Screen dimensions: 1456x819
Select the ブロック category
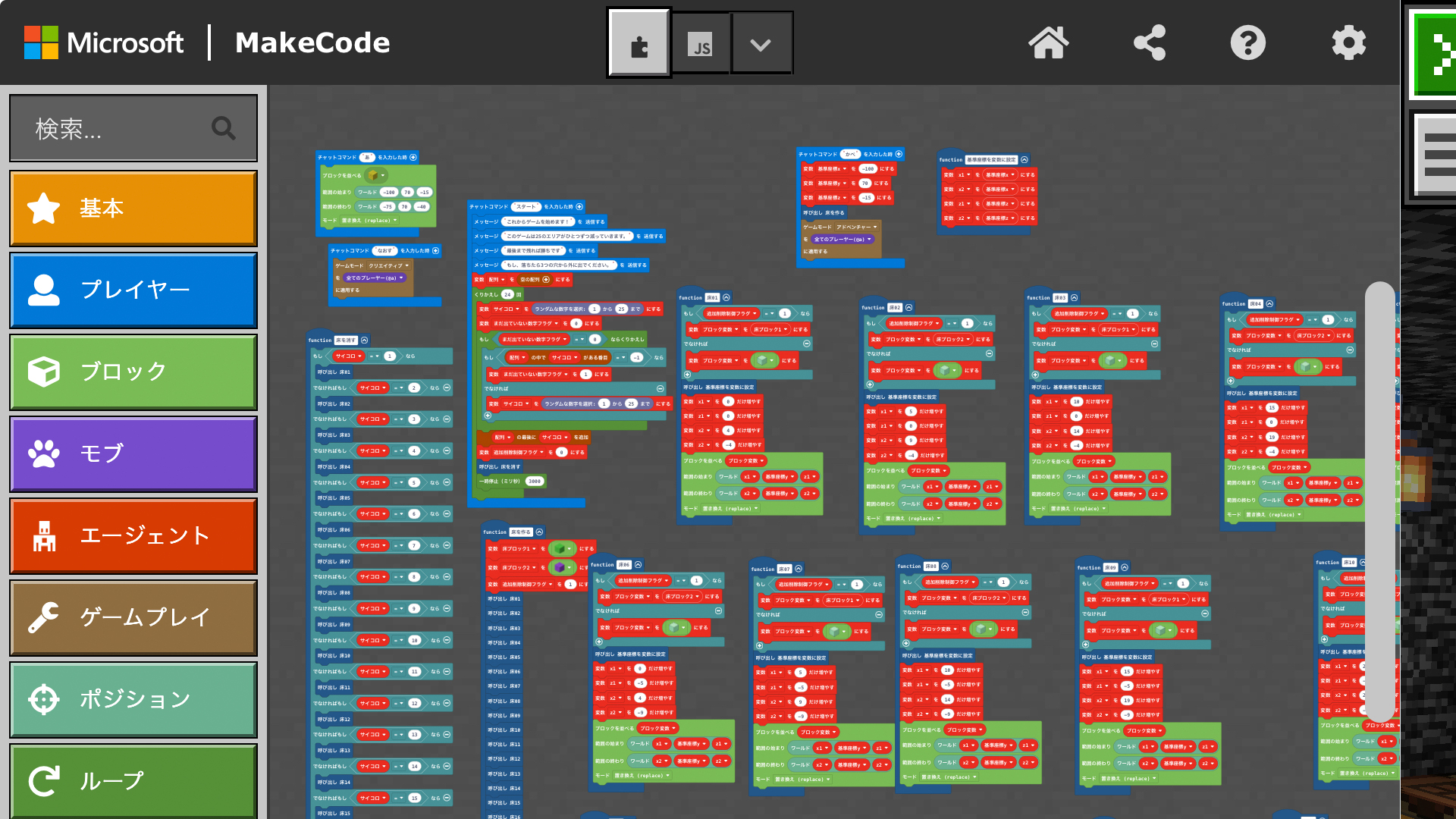[133, 372]
